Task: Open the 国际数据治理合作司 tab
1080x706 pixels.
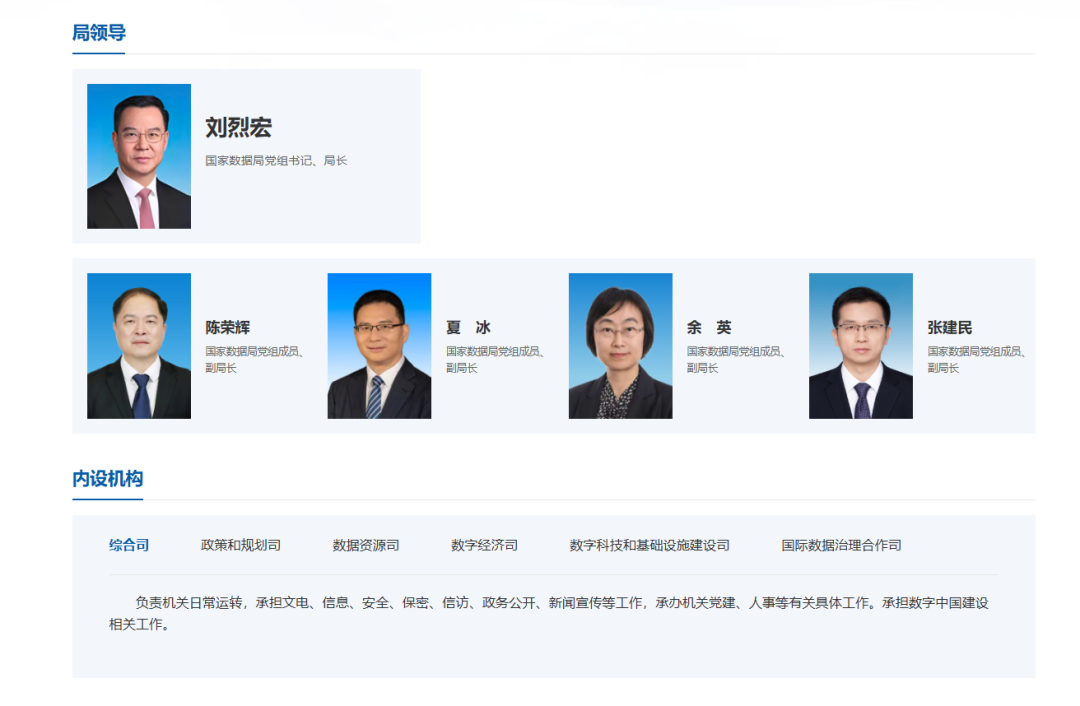Action: (x=841, y=545)
